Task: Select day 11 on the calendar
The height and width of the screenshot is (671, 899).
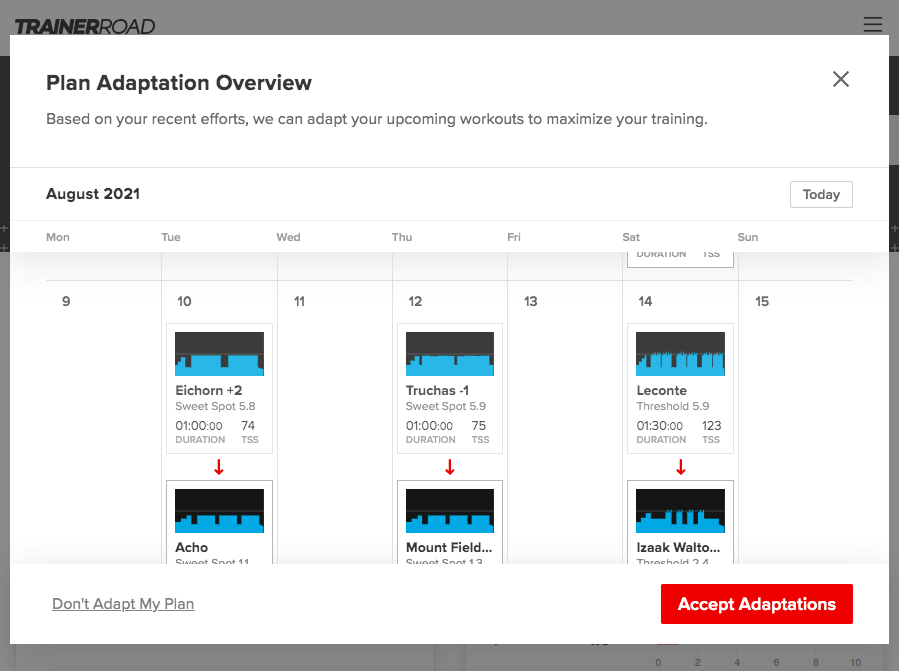Action: point(299,302)
